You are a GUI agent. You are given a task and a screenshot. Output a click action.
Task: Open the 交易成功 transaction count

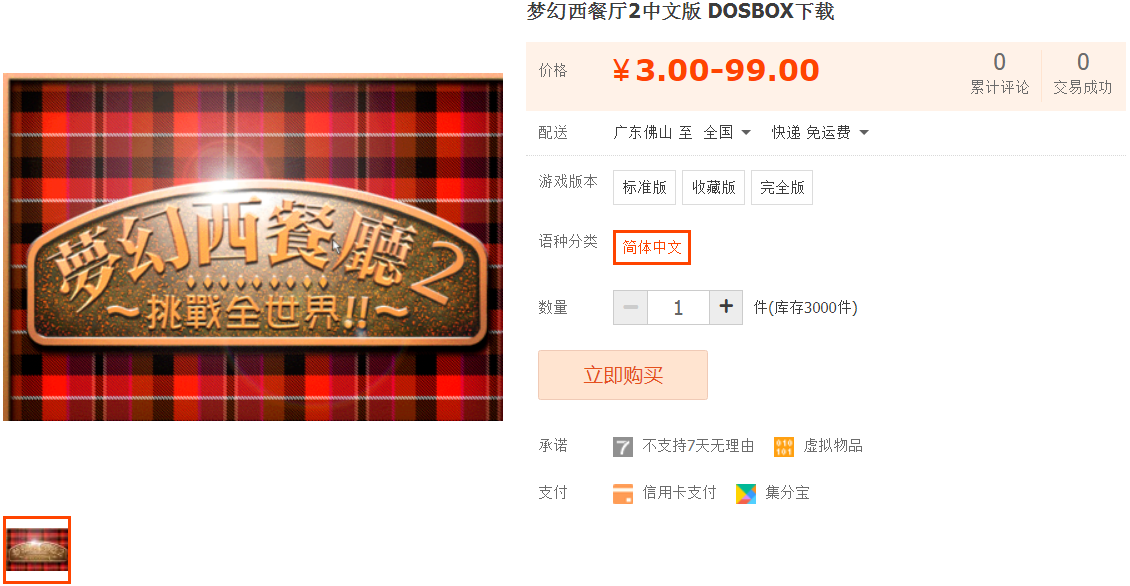[1082, 74]
